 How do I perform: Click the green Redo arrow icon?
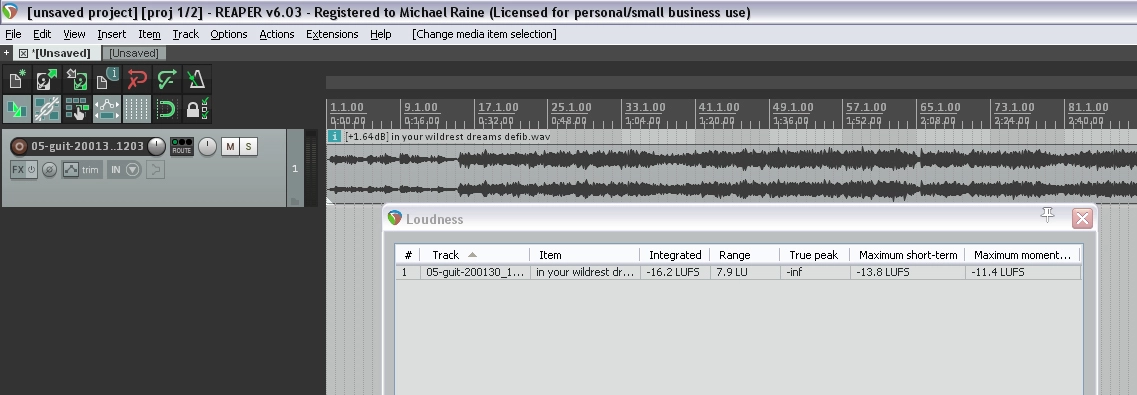(x=166, y=79)
